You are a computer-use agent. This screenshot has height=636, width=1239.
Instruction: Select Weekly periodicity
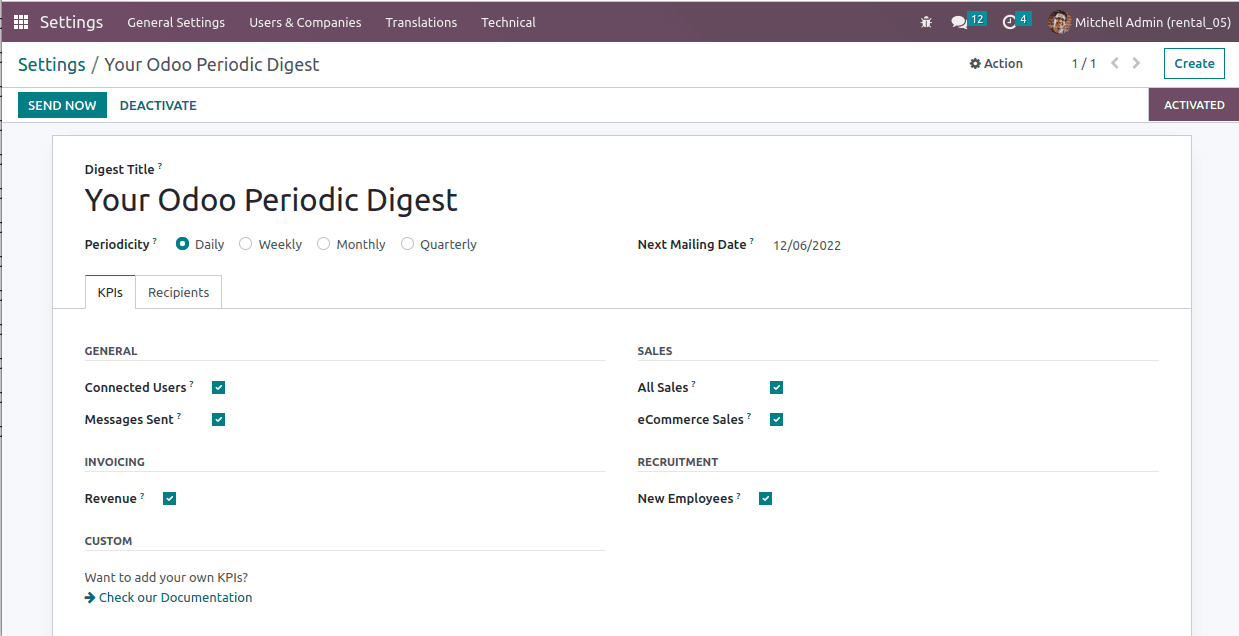(245, 244)
